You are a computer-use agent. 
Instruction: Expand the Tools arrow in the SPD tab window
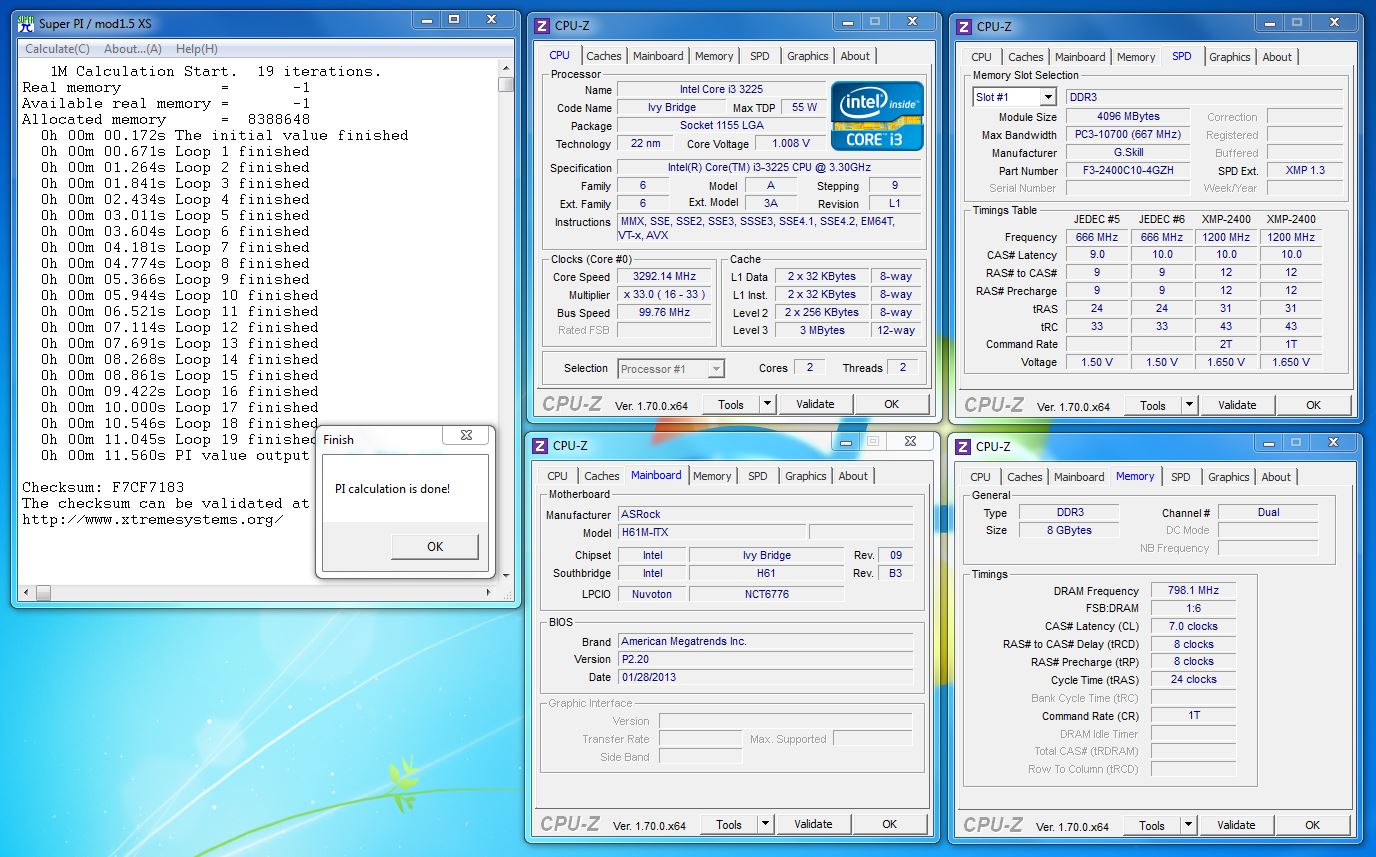click(1189, 405)
